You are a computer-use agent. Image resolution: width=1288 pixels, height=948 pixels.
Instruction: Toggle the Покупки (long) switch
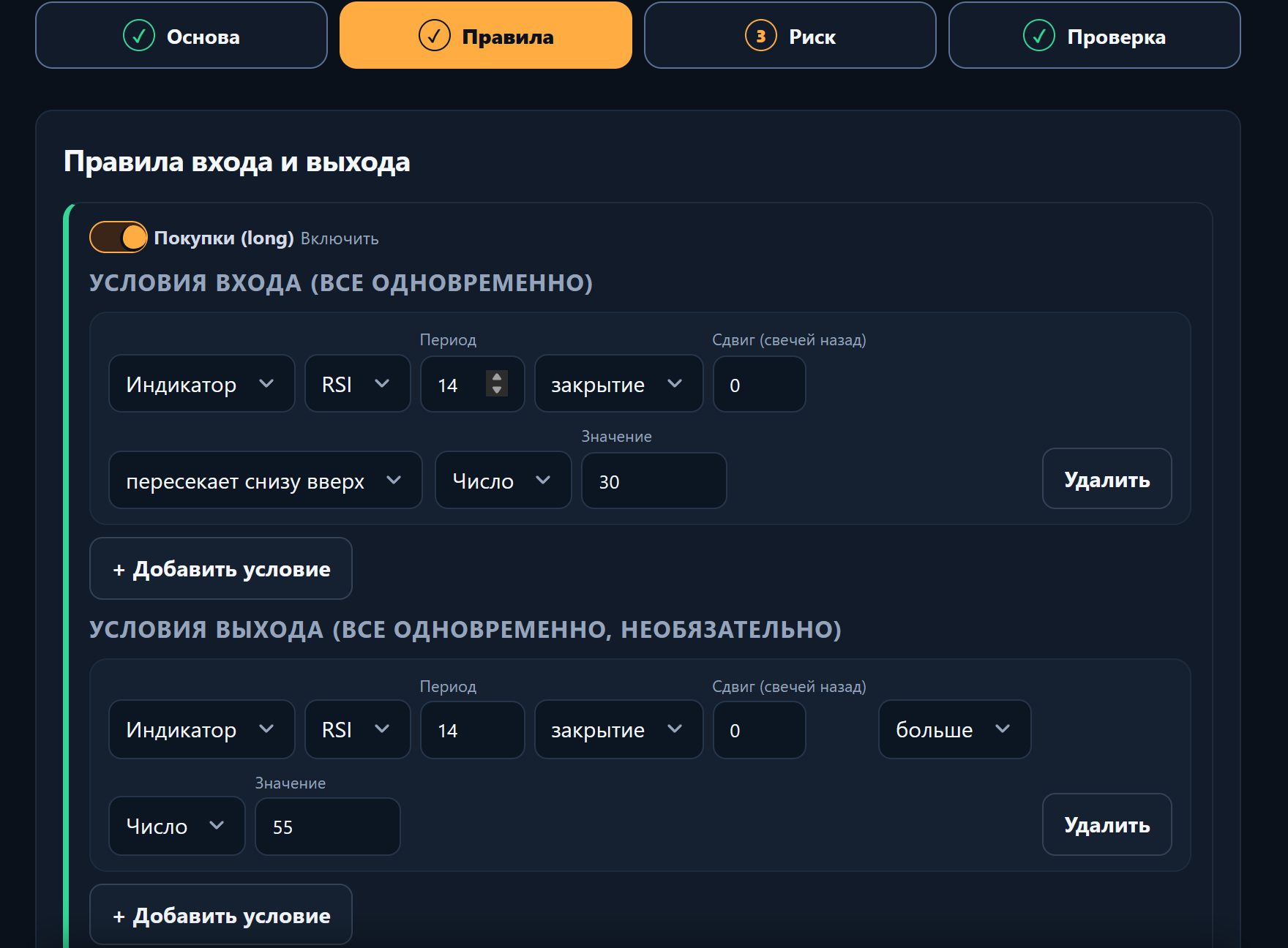point(119,237)
